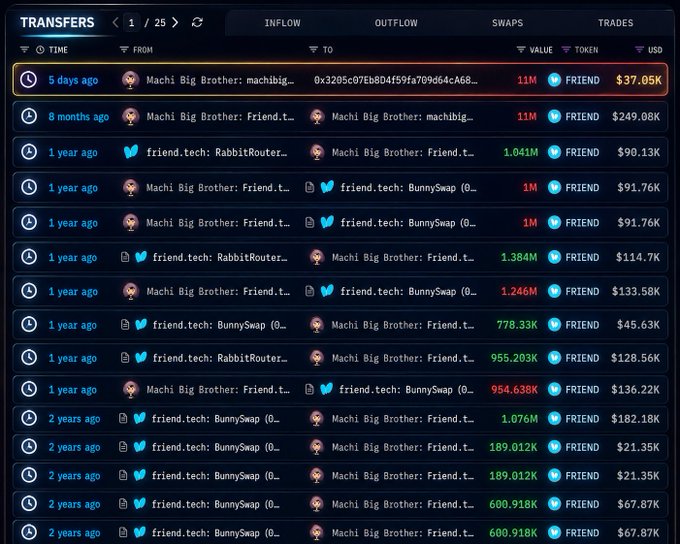Image resolution: width=680 pixels, height=544 pixels.
Task: Click the $133.58K USD value
Action: pyautogui.click(x=636, y=291)
